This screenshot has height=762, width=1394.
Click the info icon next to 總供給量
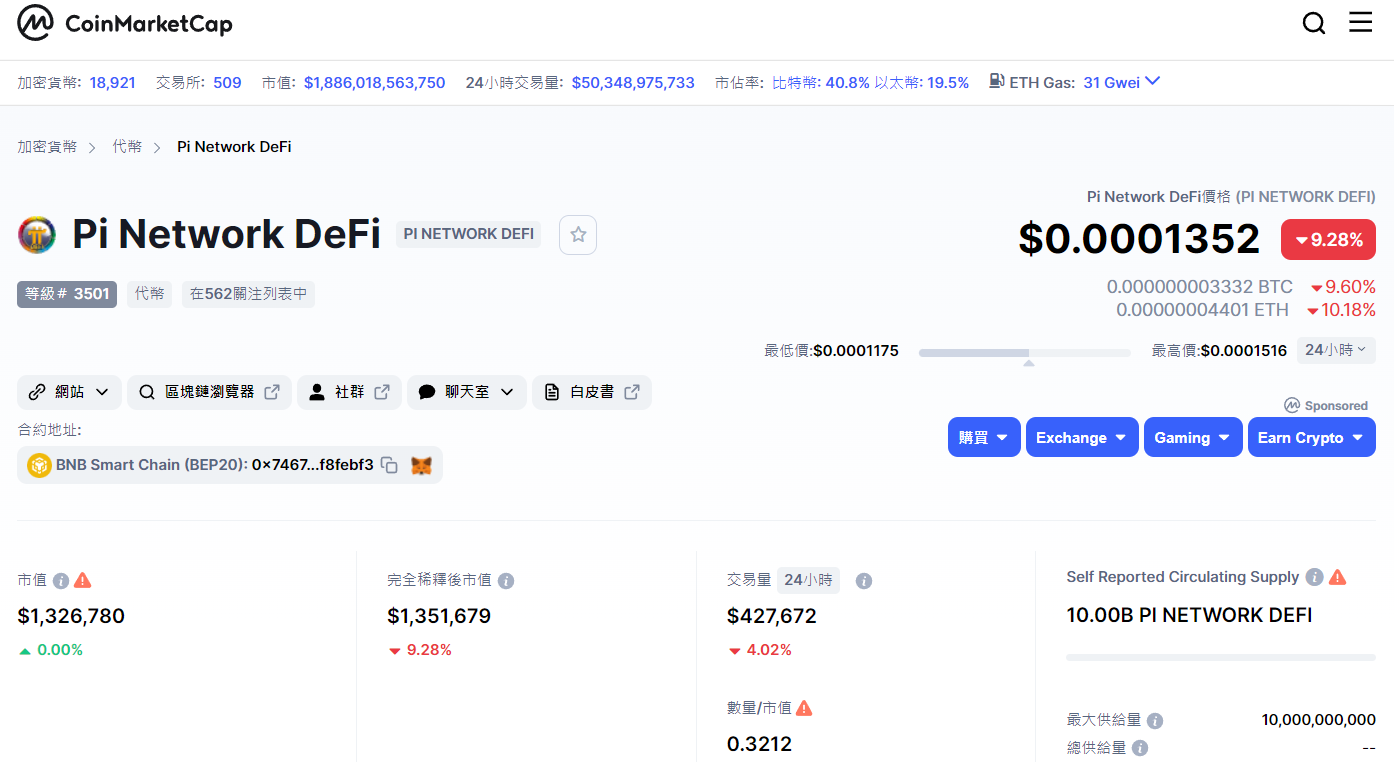click(1140, 748)
